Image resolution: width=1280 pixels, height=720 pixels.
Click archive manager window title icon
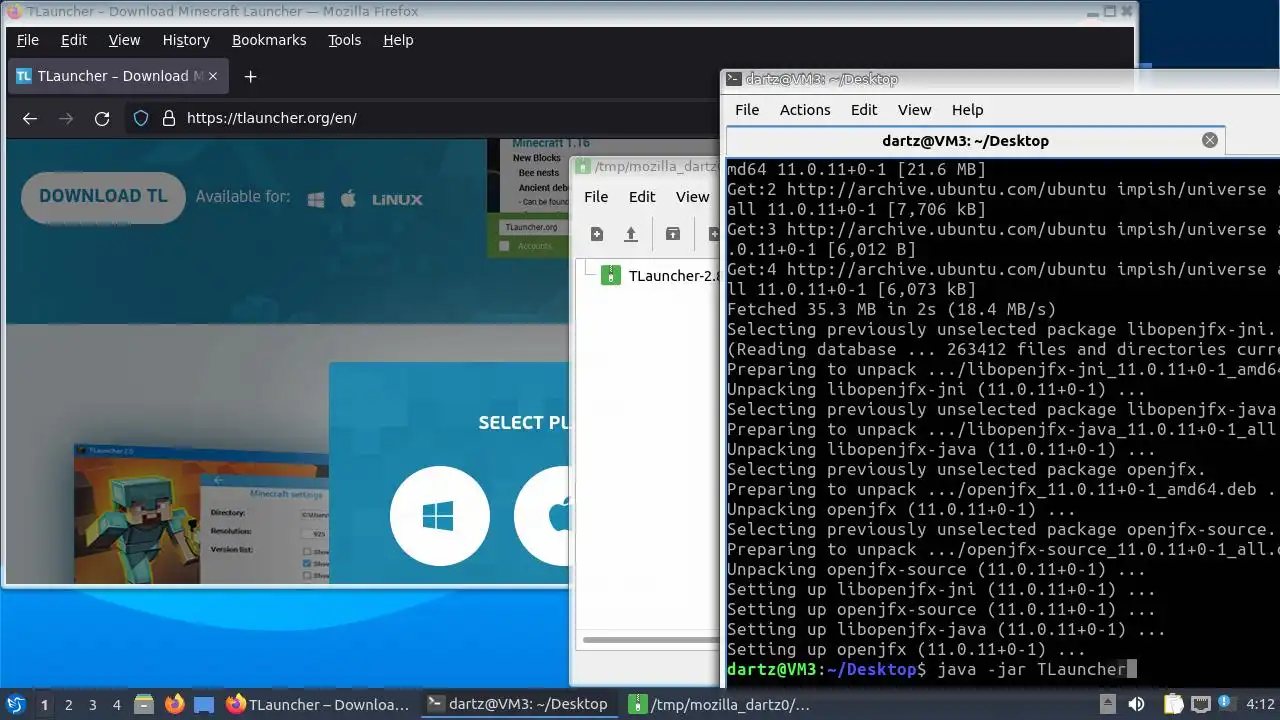pyautogui.click(x=583, y=167)
